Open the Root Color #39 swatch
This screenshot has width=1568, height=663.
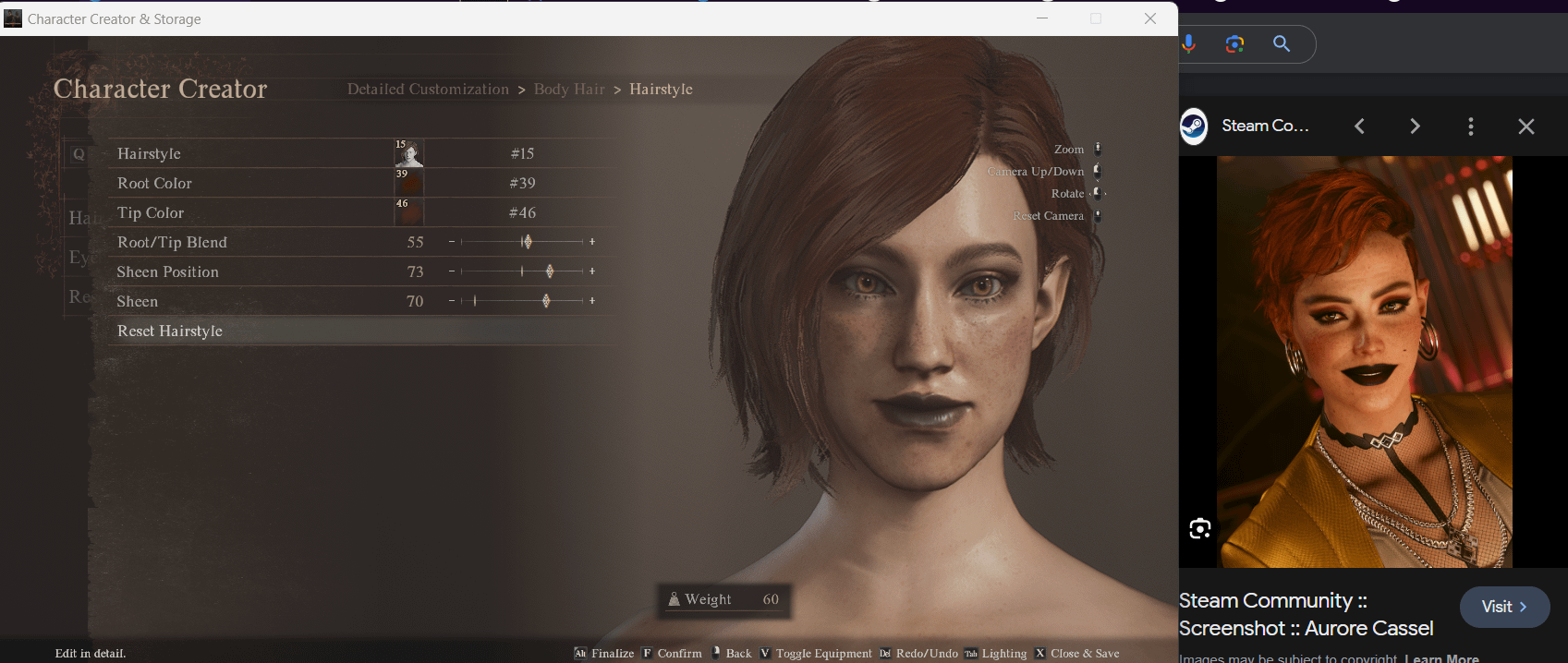408,183
